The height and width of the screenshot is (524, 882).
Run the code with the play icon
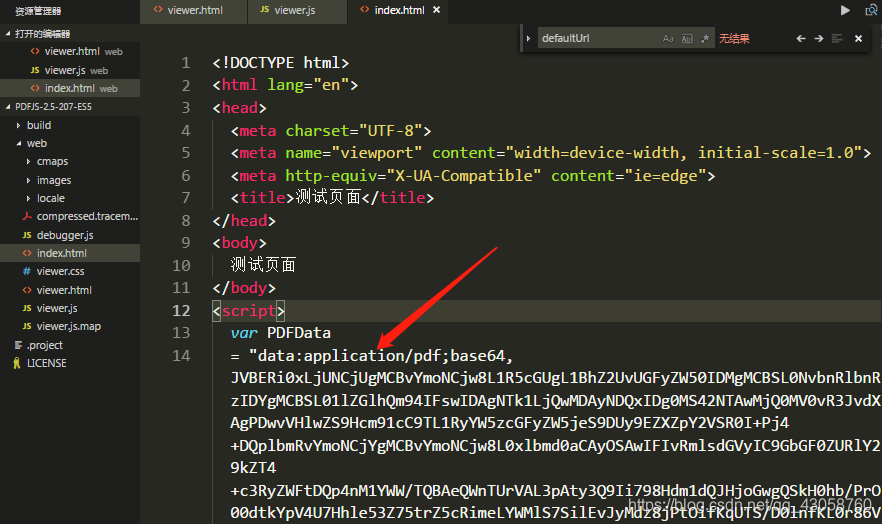tap(845, 10)
